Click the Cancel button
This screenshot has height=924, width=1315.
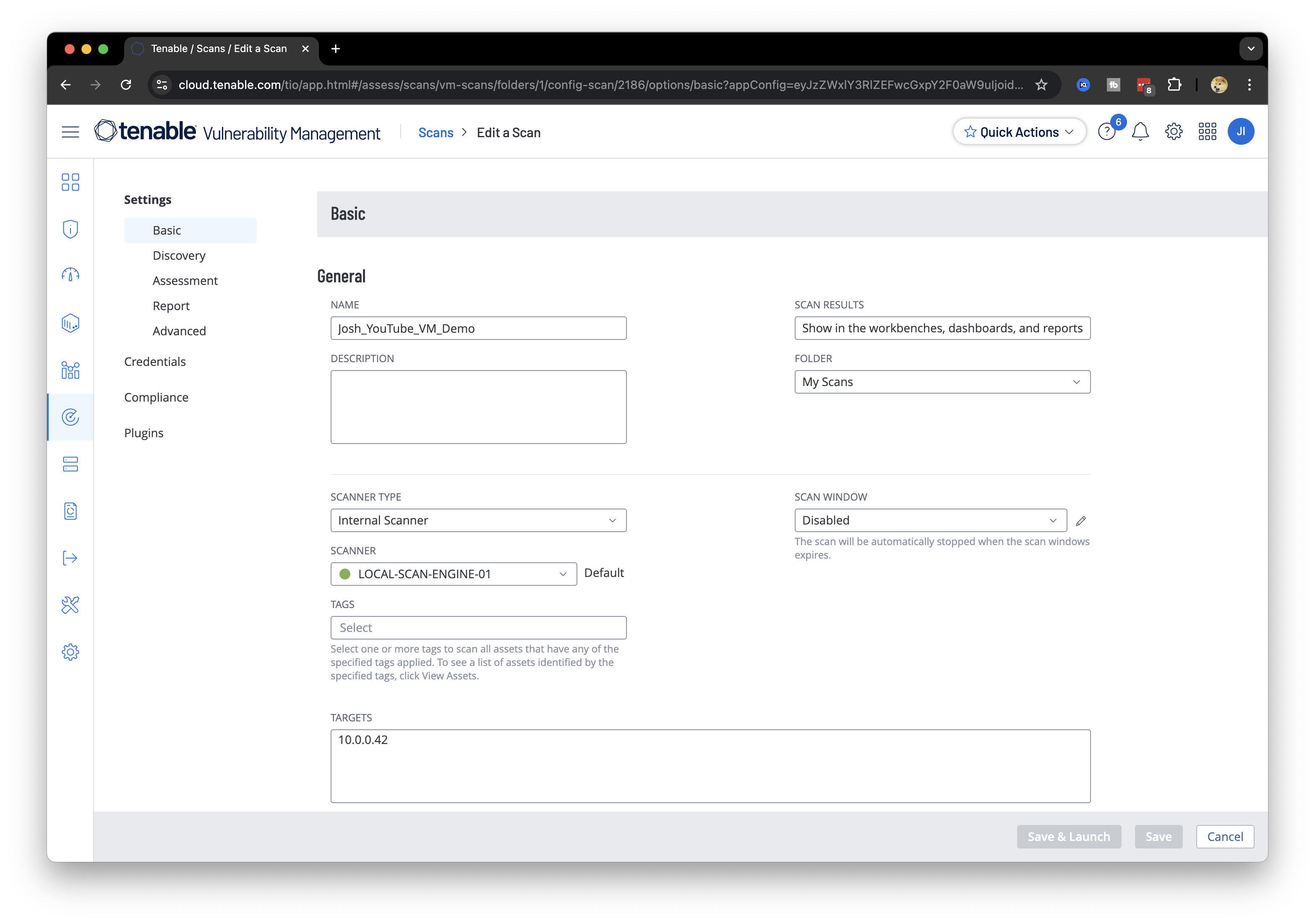(1225, 837)
